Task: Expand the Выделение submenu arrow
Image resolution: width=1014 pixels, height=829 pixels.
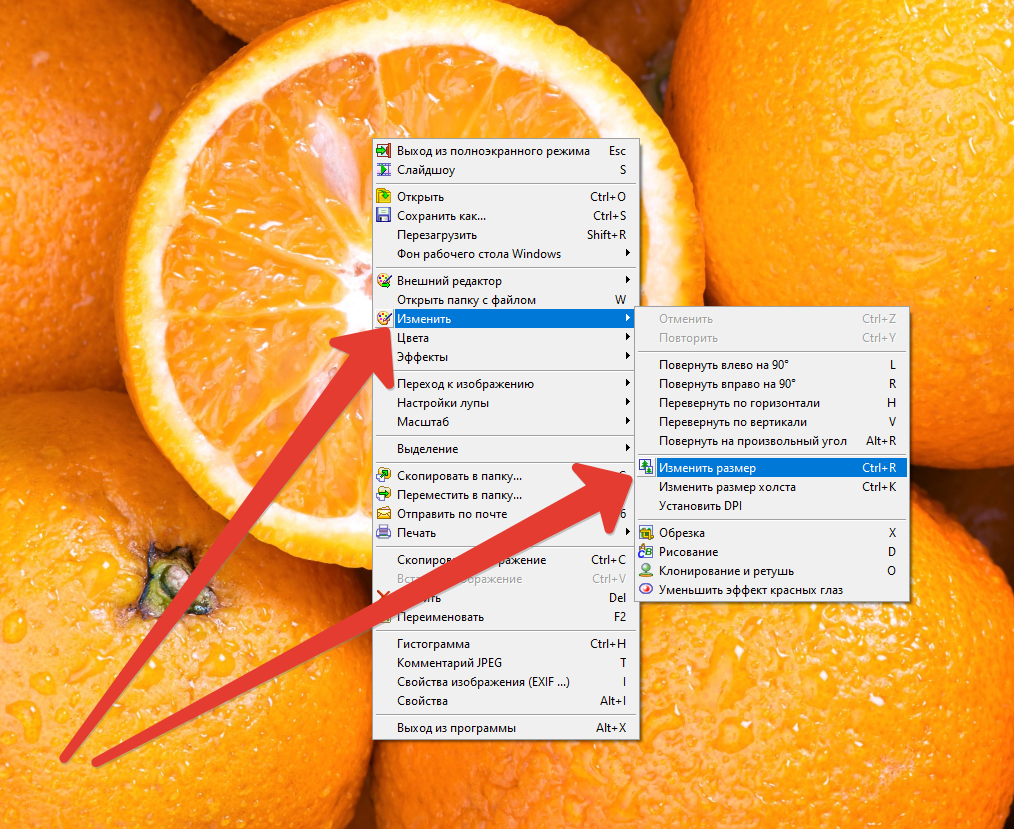Action: pyautogui.click(x=627, y=447)
